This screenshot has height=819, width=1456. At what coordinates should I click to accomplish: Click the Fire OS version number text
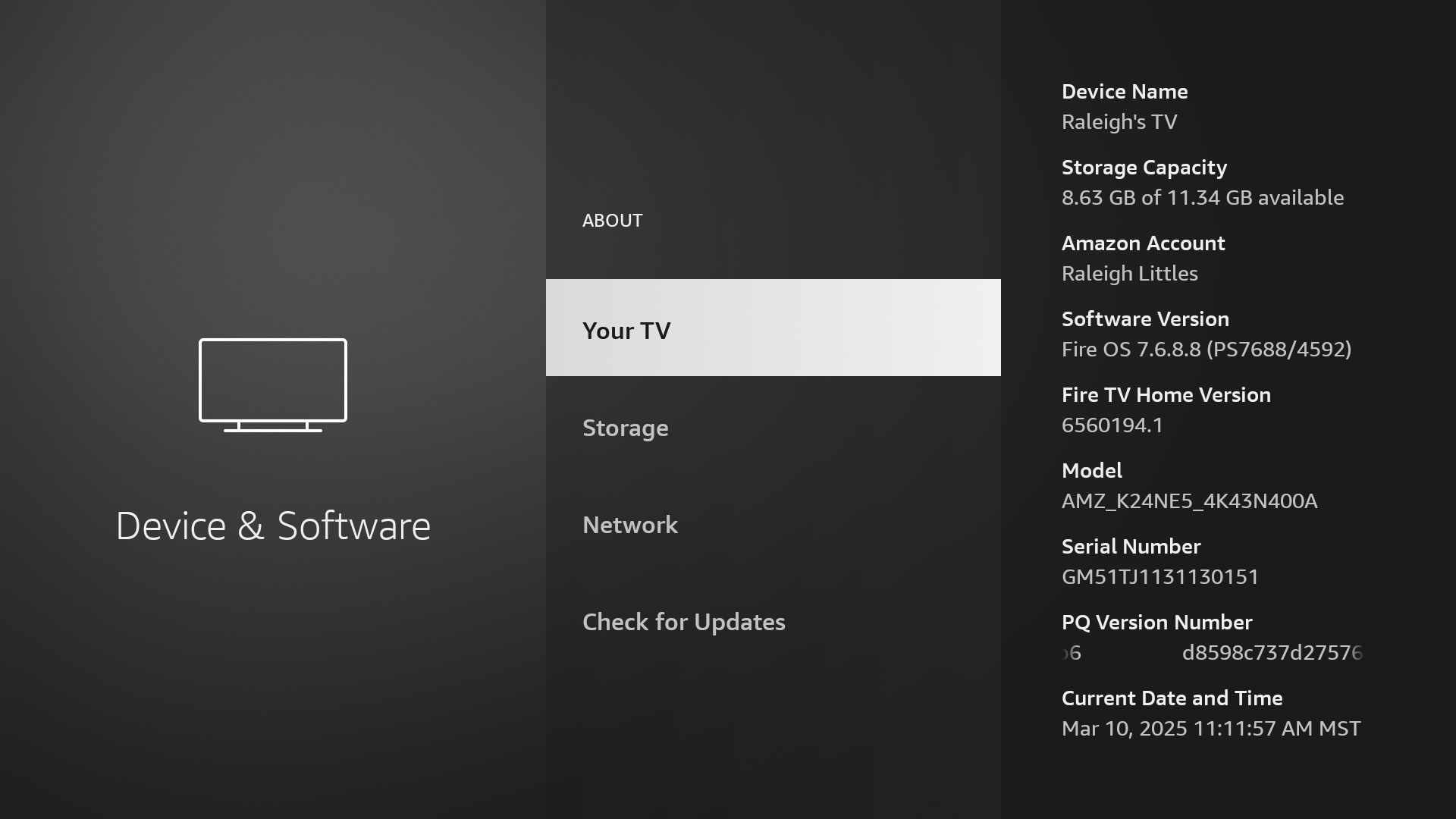pos(1206,349)
